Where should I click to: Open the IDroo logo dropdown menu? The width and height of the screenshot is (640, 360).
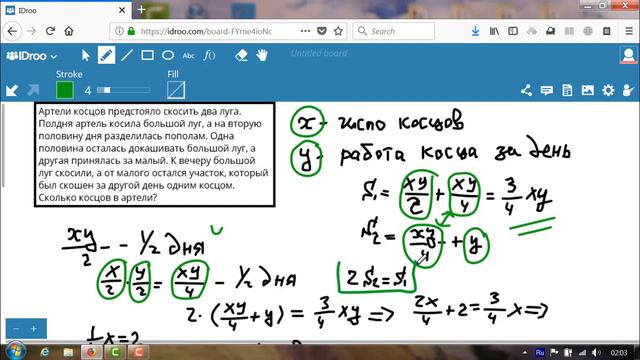pos(32,56)
